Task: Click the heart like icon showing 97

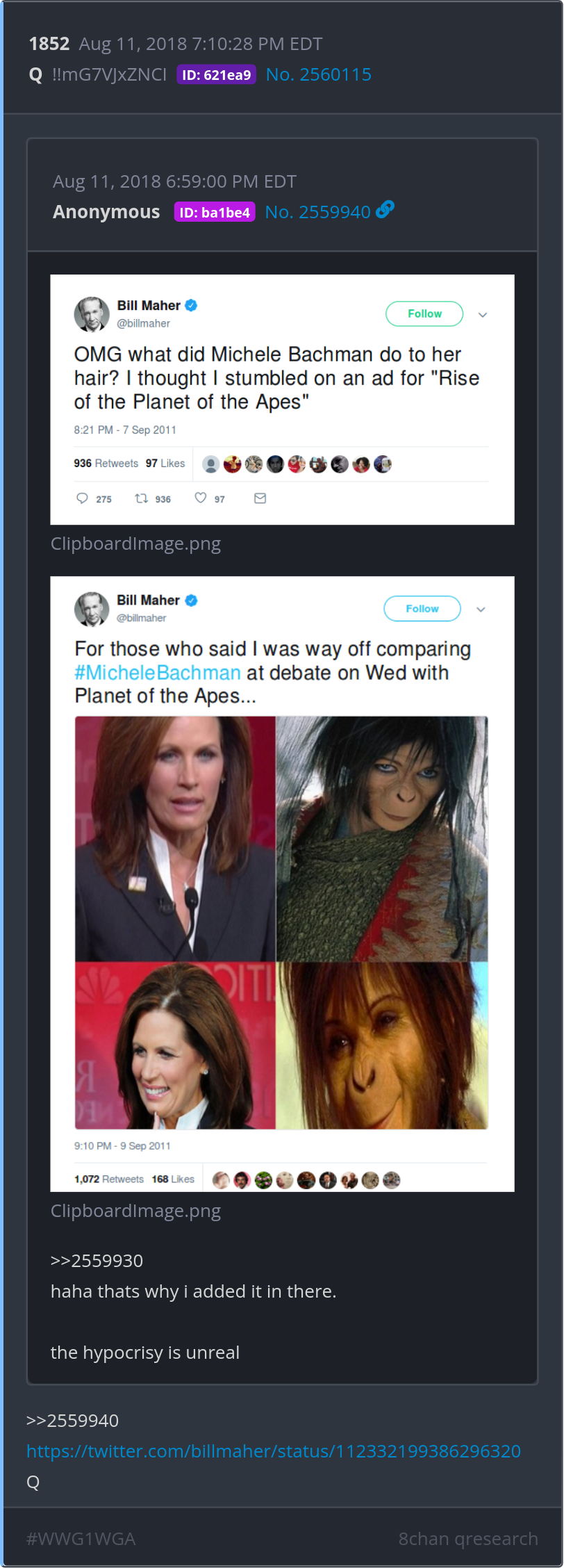Action: pos(201,498)
